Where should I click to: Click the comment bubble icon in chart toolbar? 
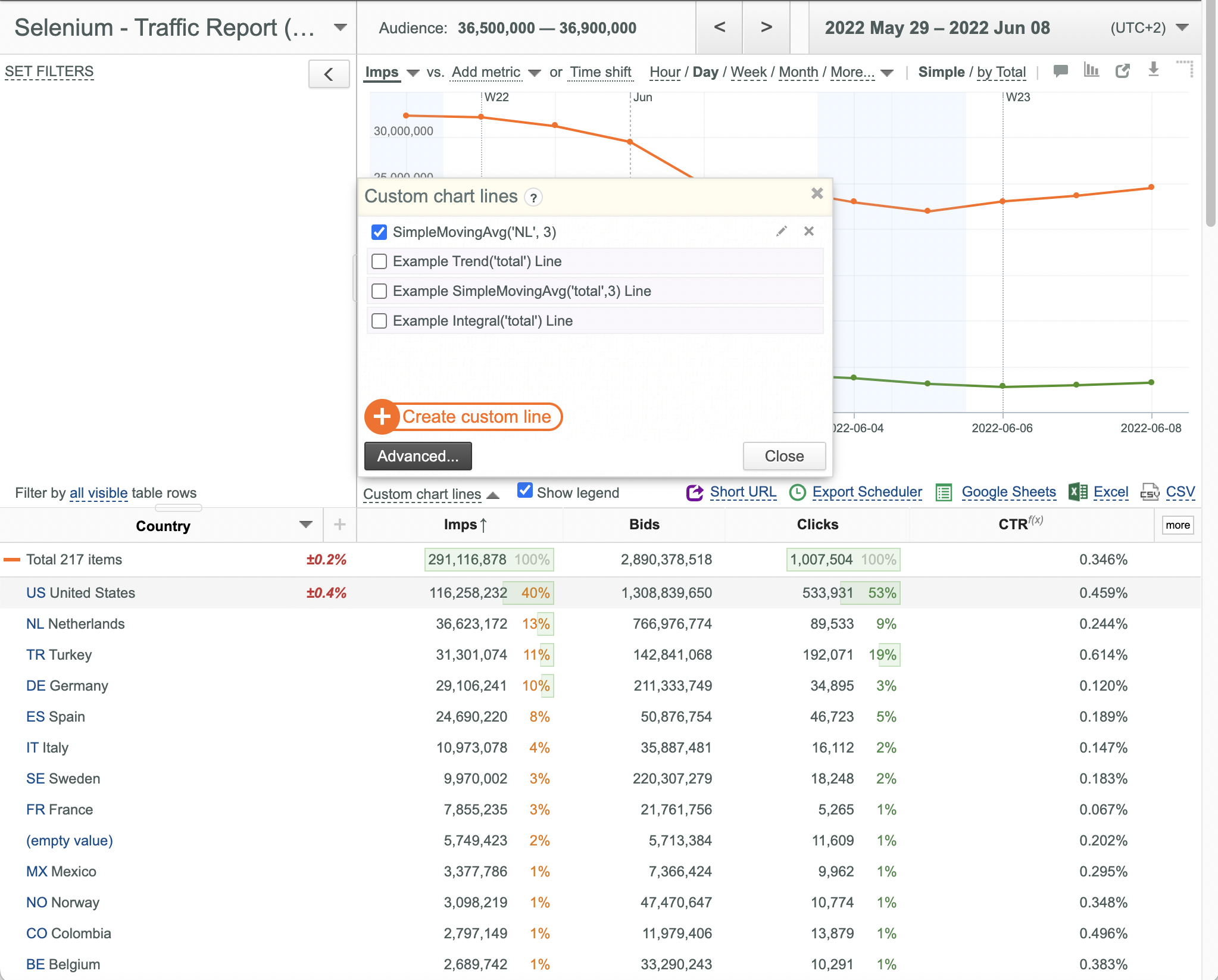1060,71
